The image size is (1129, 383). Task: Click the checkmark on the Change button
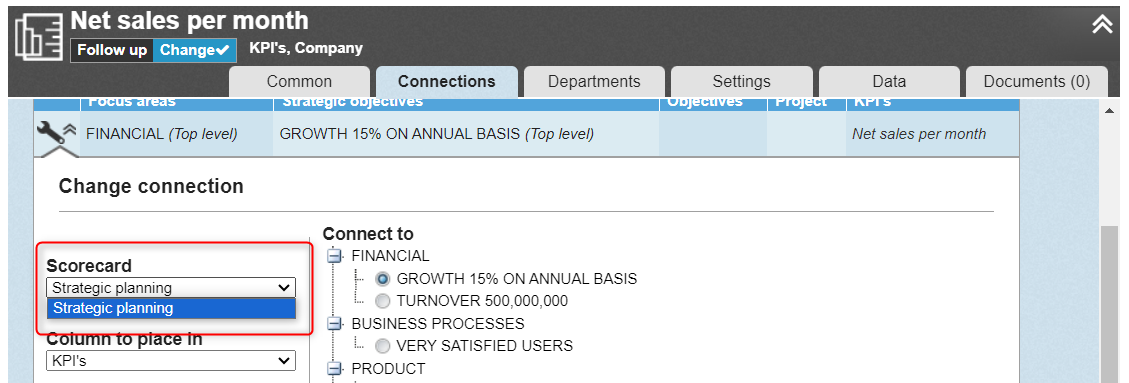(222, 50)
